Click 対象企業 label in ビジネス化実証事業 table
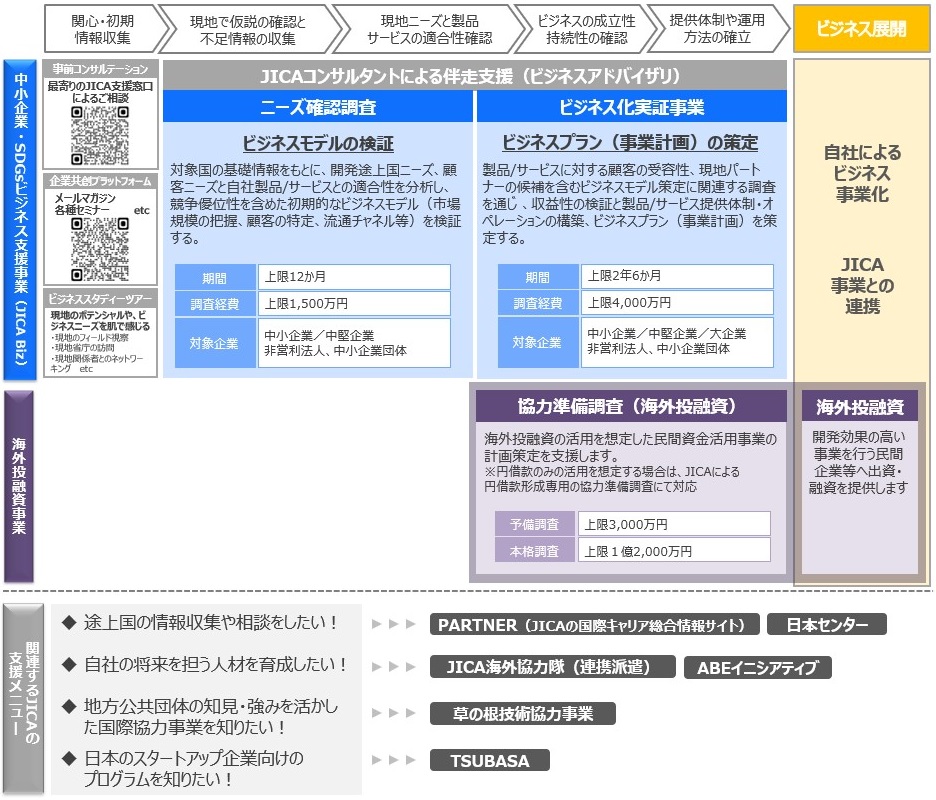 point(538,342)
